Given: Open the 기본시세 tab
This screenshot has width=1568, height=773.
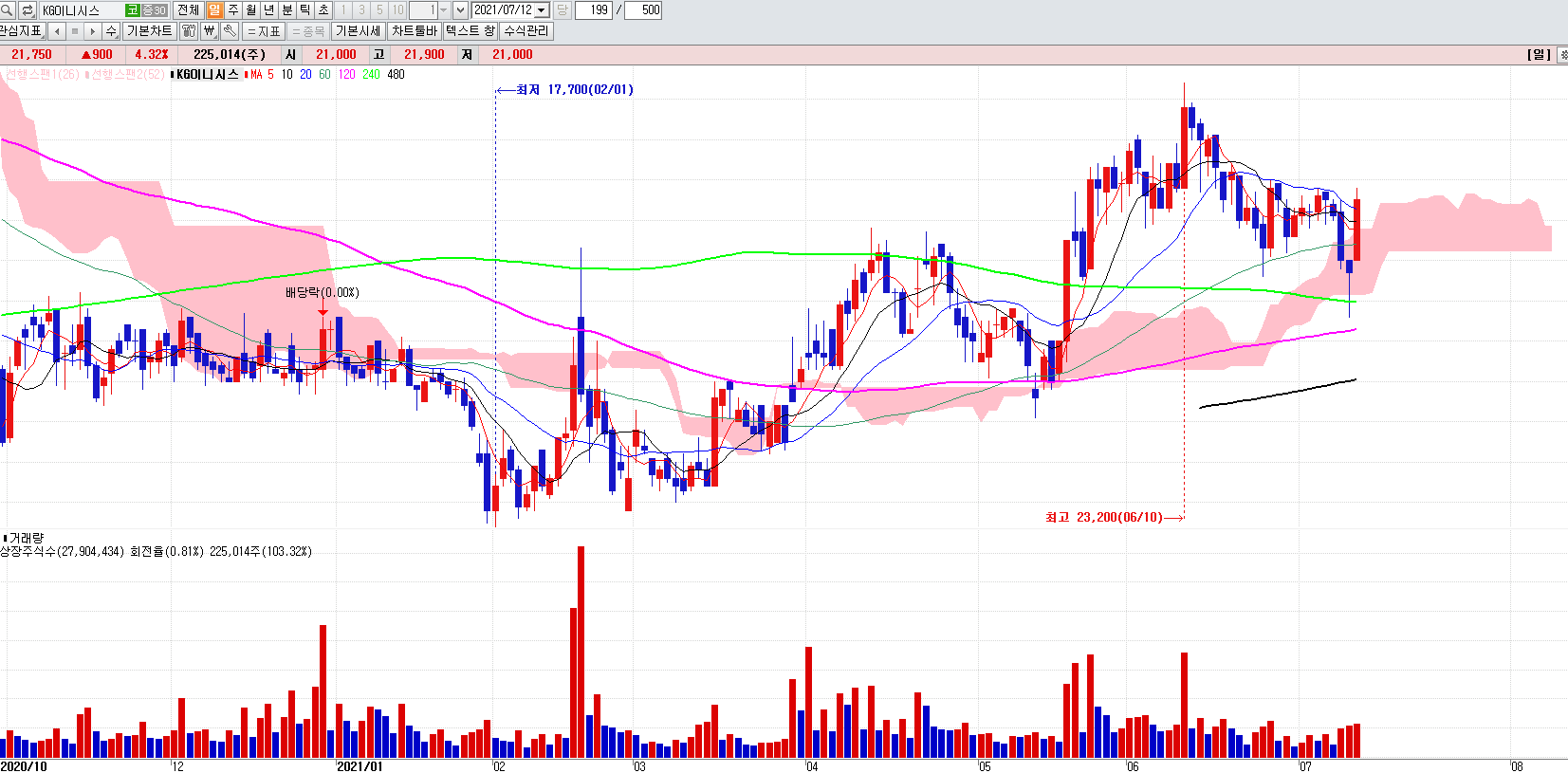Looking at the screenshot, I should tap(358, 31).
